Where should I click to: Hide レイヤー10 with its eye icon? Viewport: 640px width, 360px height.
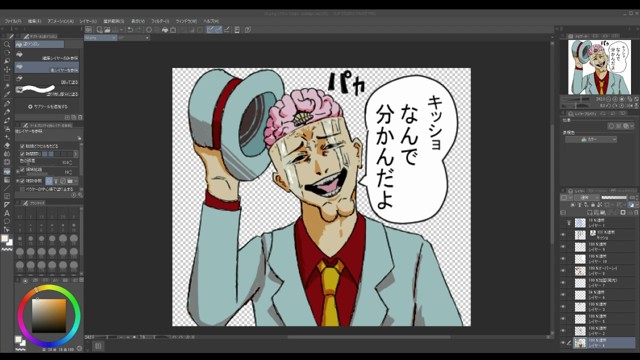pos(563,259)
